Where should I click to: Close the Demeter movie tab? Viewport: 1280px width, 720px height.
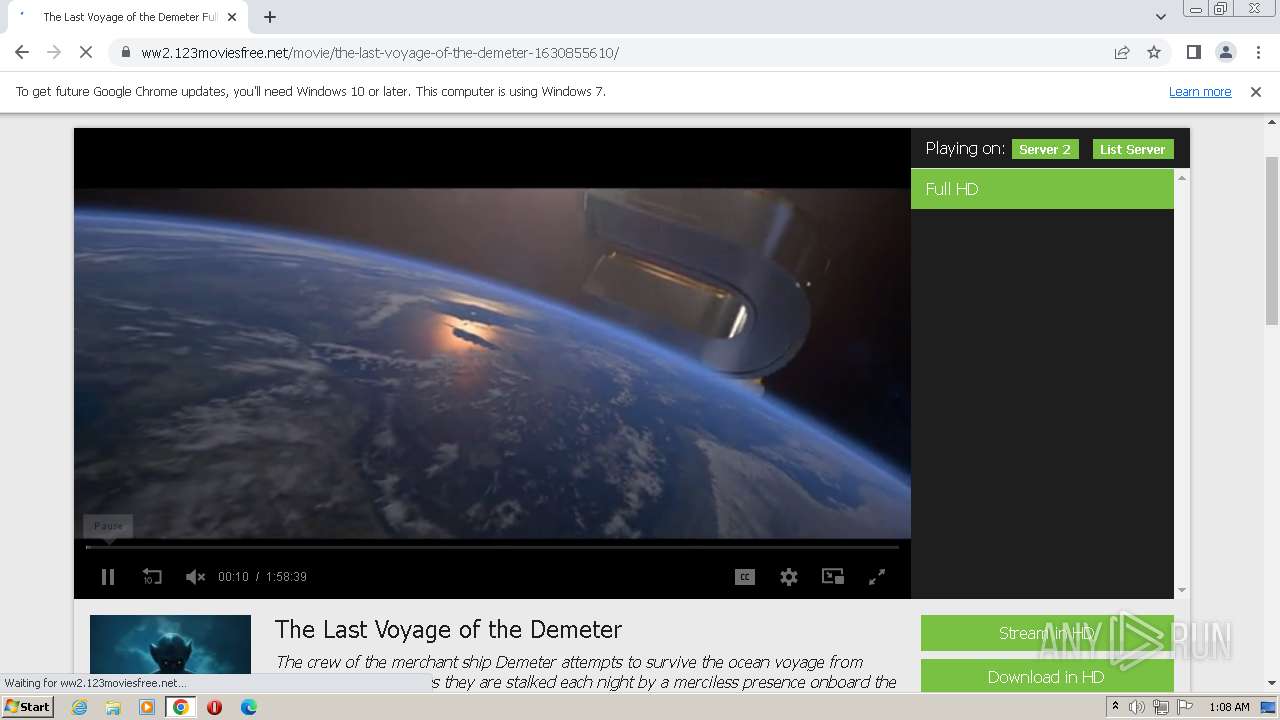(x=231, y=17)
